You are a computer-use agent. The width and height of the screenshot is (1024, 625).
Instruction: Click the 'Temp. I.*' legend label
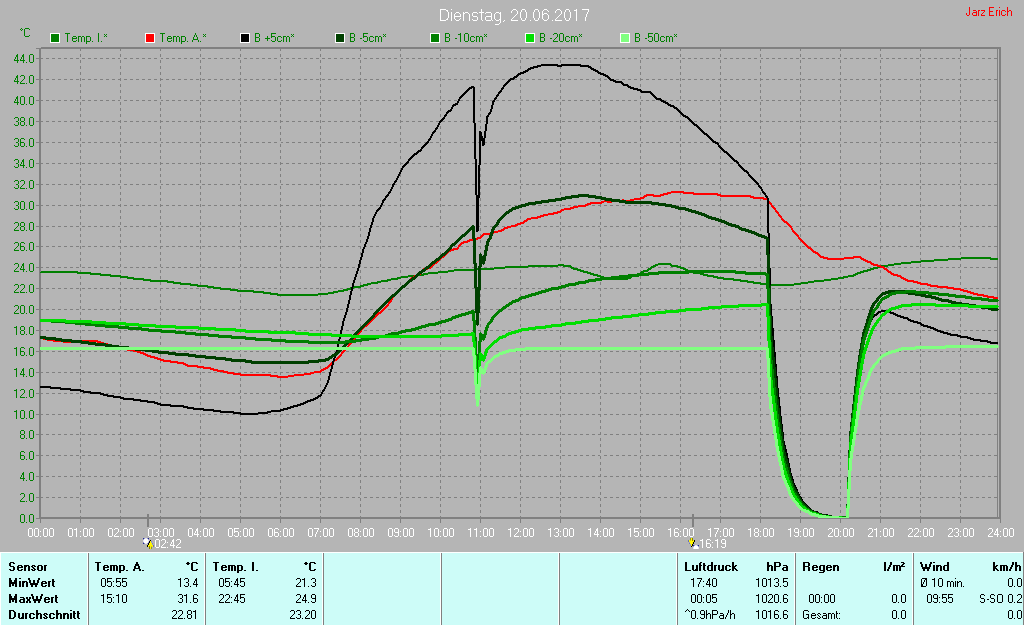[86, 38]
